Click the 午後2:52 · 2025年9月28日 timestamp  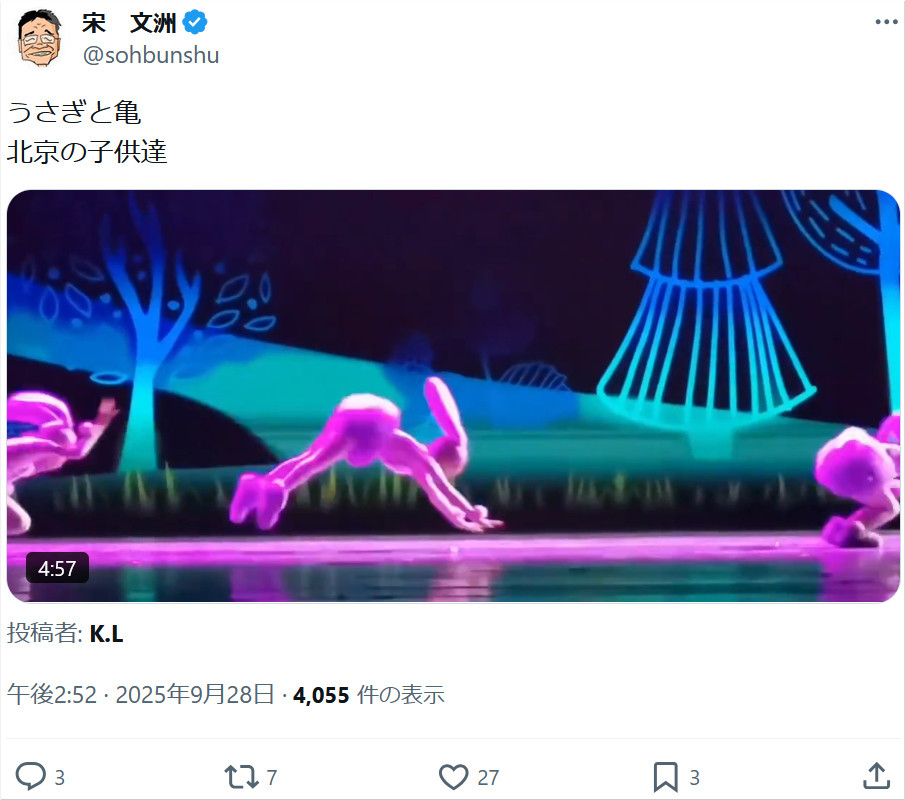tap(140, 694)
